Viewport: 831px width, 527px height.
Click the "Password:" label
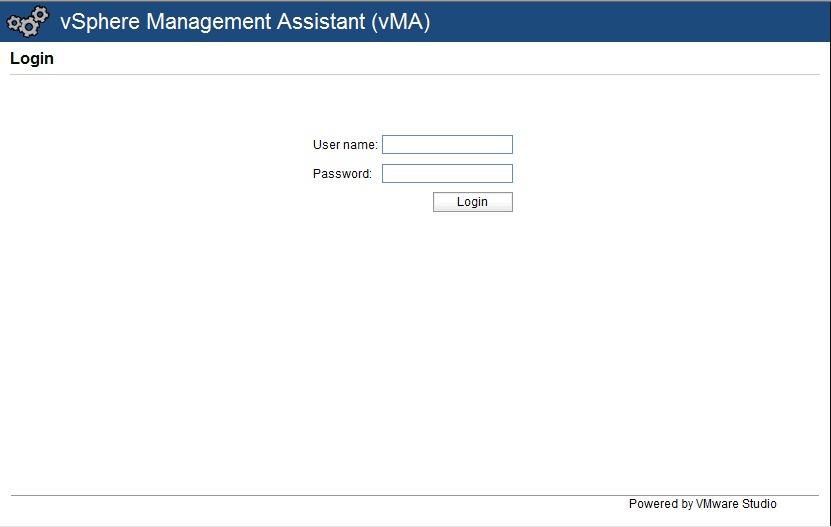[342, 174]
